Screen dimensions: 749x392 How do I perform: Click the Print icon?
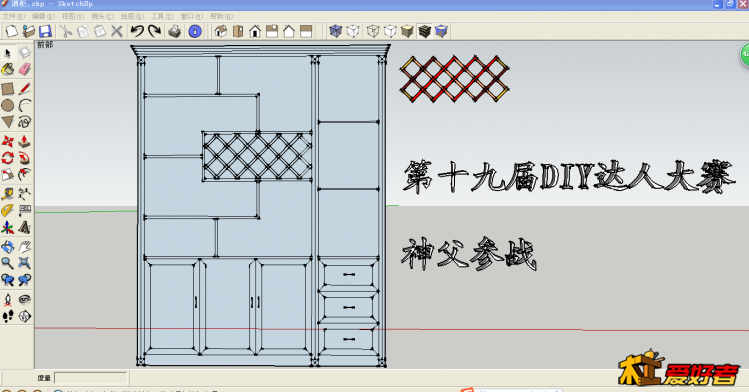point(174,32)
